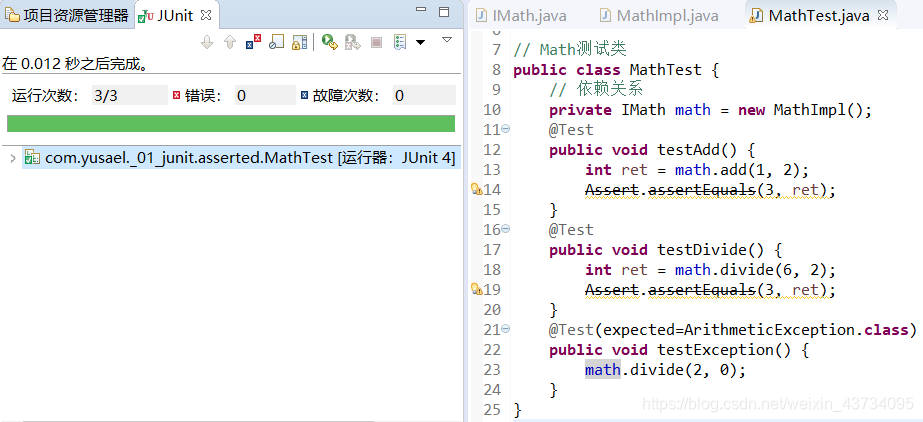This screenshot has width=923, height=422.
Task: Open test run history dropdown arrow
Action: coord(420,42)
